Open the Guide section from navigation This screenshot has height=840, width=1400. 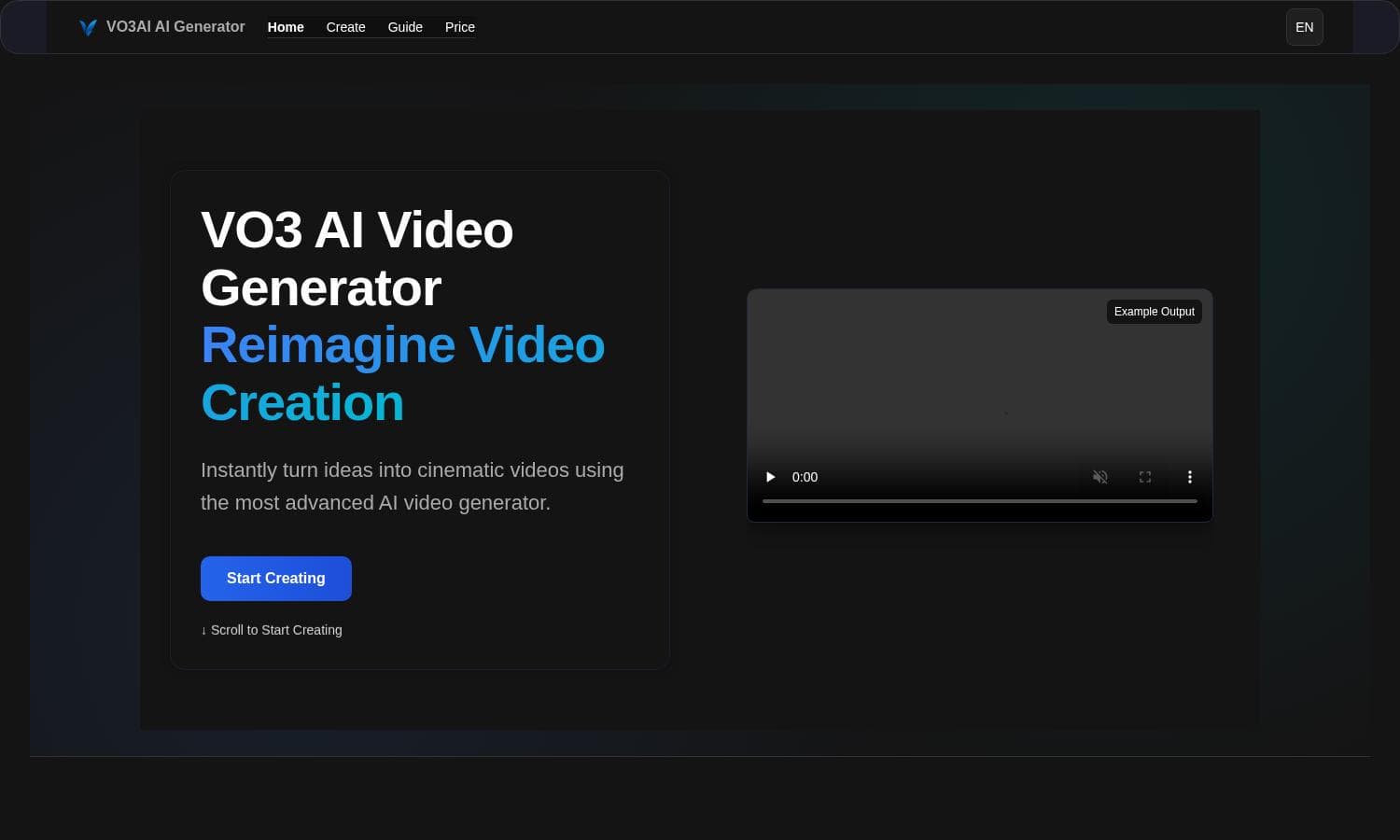(405, 27)
